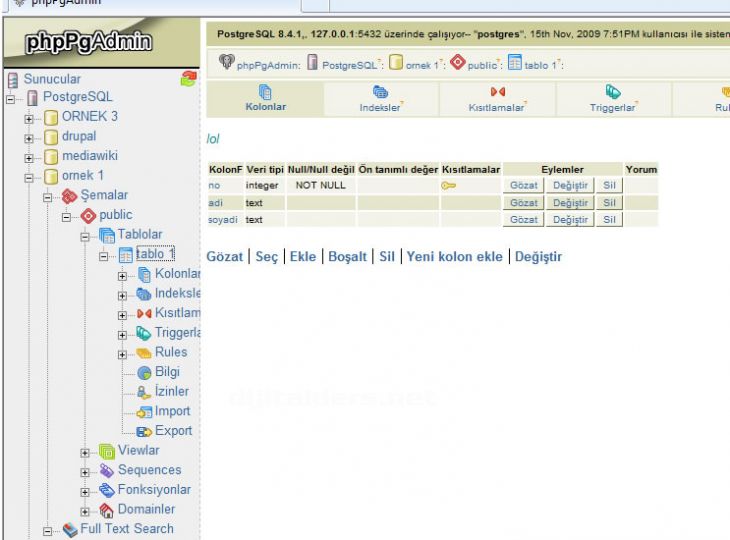Expand the Domainler node

[85, 512]
